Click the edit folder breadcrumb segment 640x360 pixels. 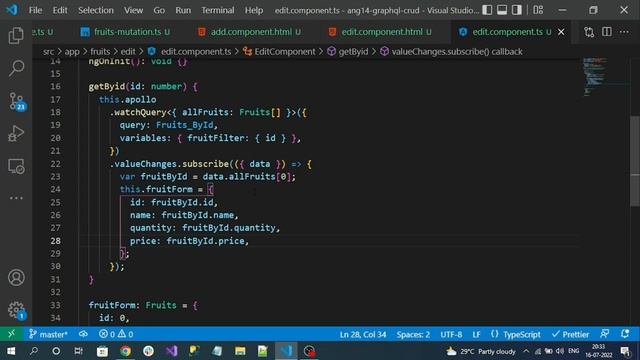click(128, 51)
